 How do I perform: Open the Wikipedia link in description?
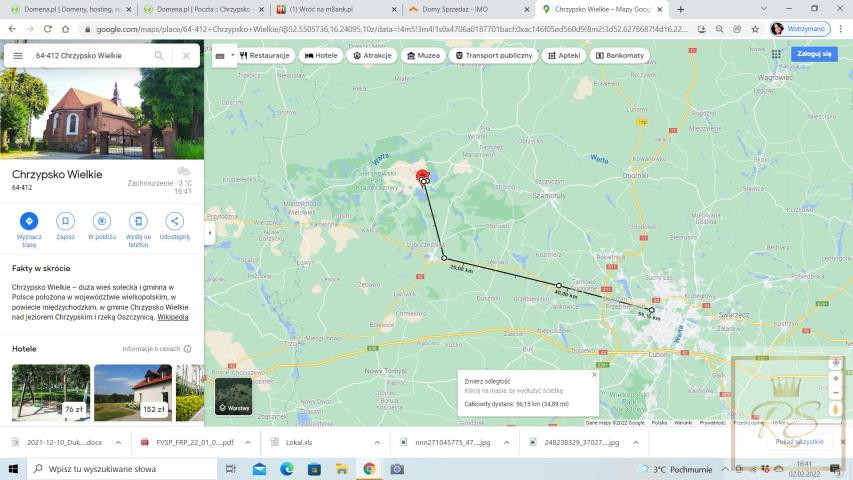coord(172,317)
